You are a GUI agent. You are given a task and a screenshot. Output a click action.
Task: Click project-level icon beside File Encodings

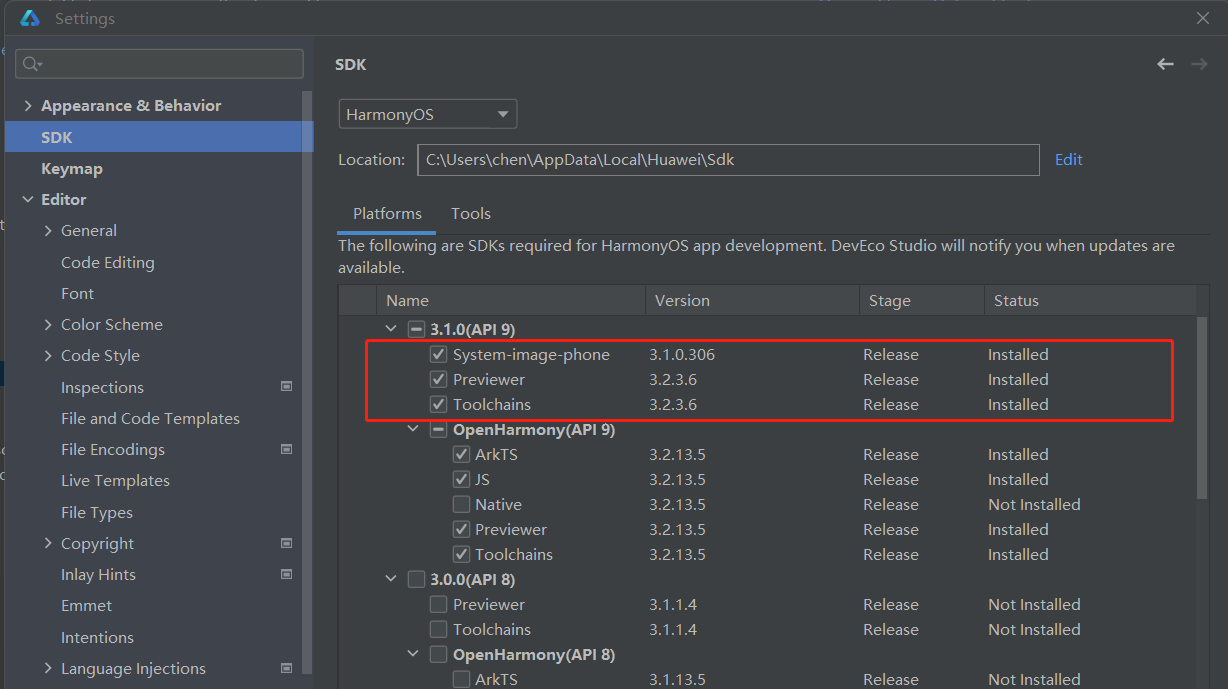click(287, 449)
